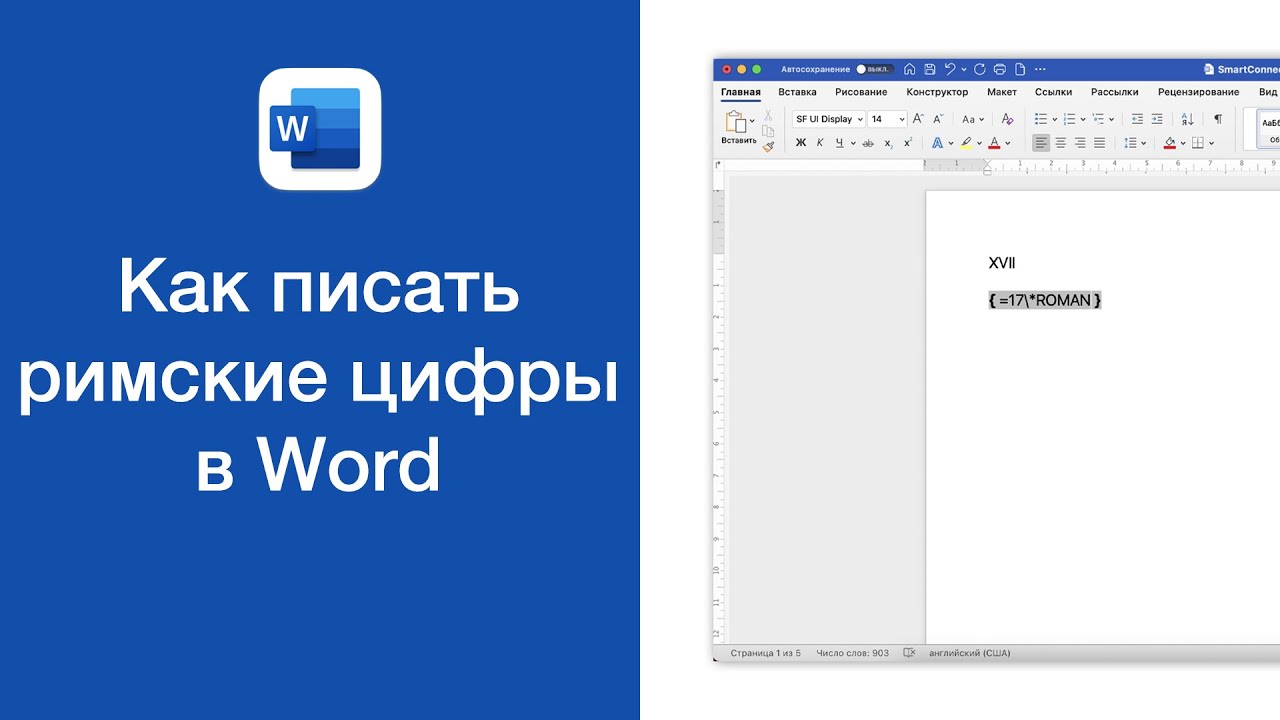Open the font color dropdown arrow
The width and height of the screenshot is (1280, 720).
(1008, 143)
